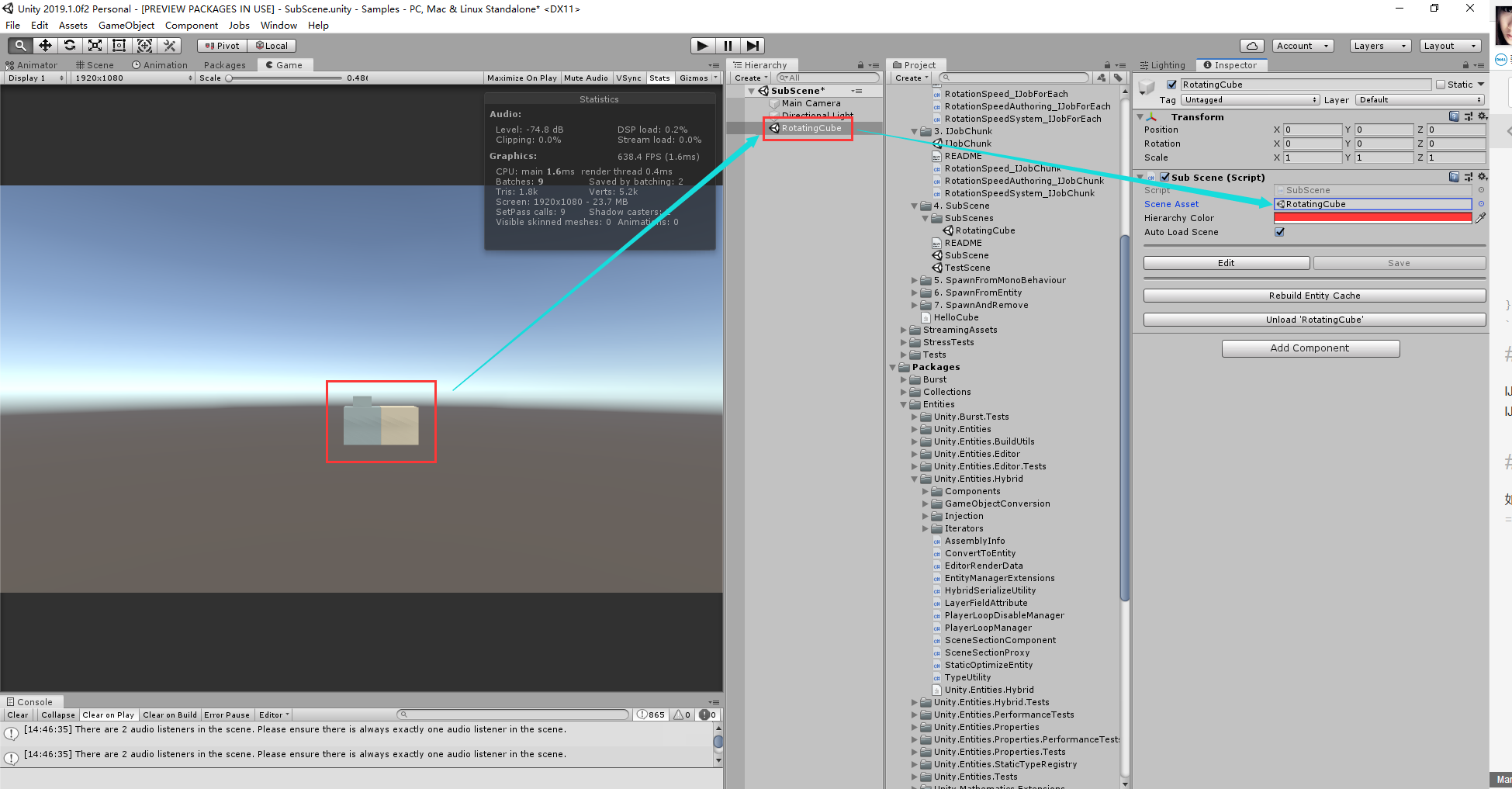This screenshot has height=789, width=1512.
Task: Switch to the Animator tab
Action: point(32,65)
